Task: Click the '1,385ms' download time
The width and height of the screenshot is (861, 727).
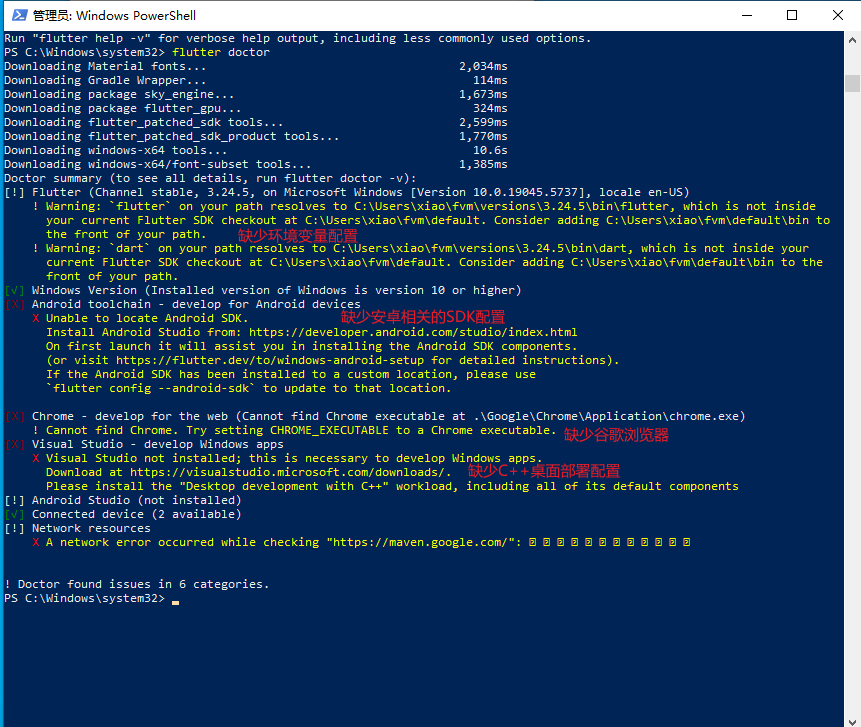Action: click(483, 164)
